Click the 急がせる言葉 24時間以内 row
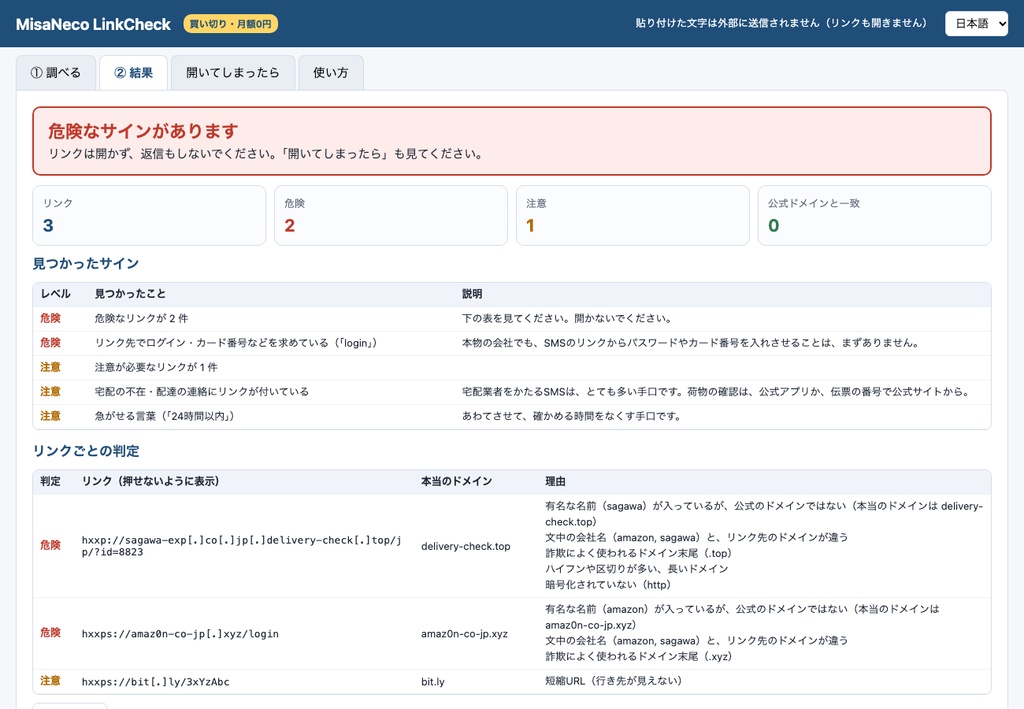Screen dimensions: 1024x709 [512, 416]
